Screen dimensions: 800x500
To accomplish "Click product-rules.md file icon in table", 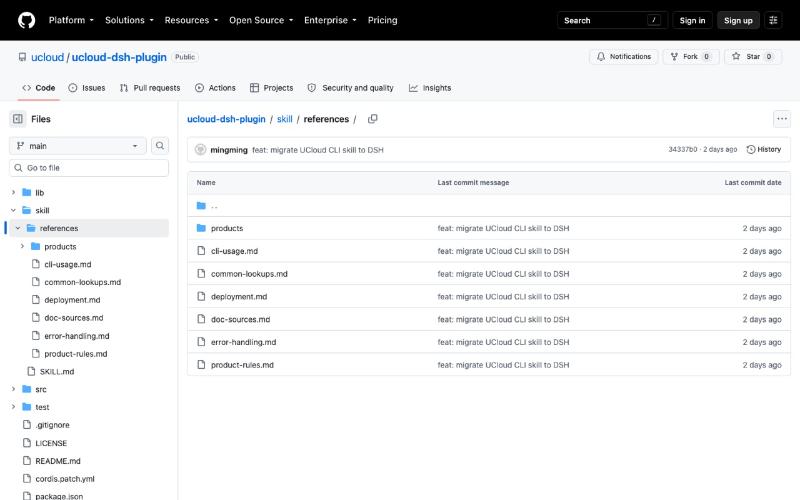I will point(201,365).
